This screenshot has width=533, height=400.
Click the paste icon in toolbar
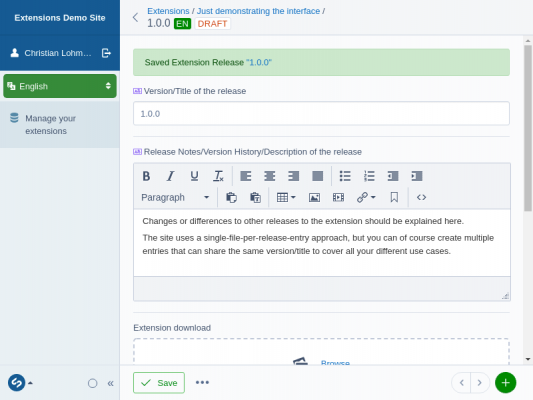[x=231, y=197]
